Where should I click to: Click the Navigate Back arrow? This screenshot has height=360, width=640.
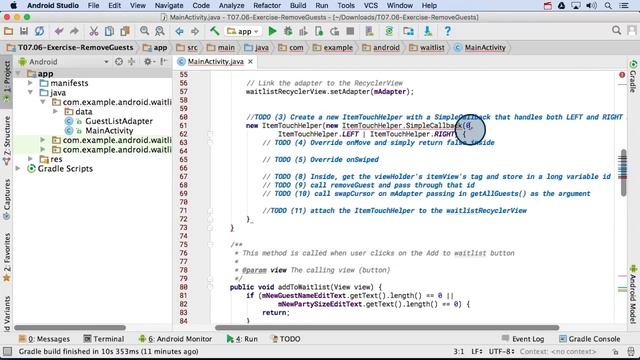click(179, 31)
